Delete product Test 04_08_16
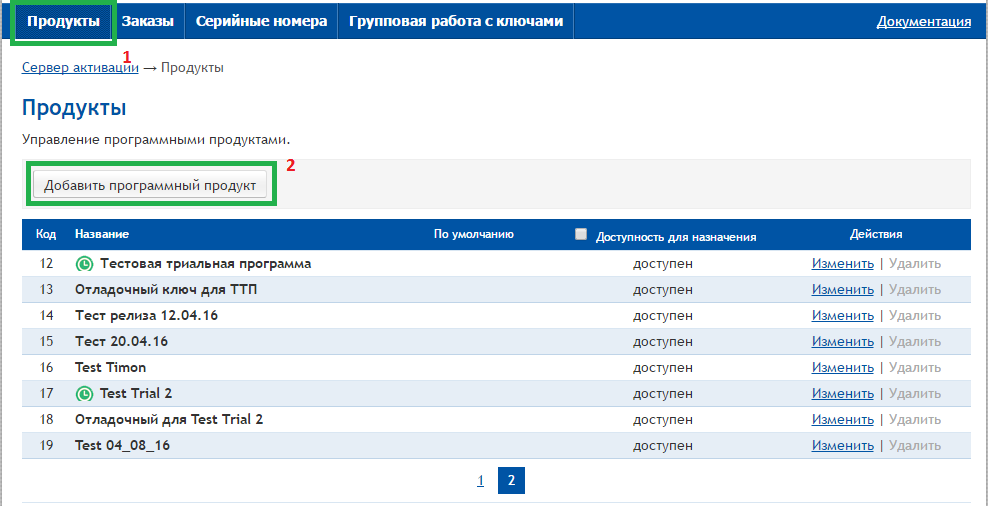This screenshot has height=506, width=988. (x=914, y=446)
